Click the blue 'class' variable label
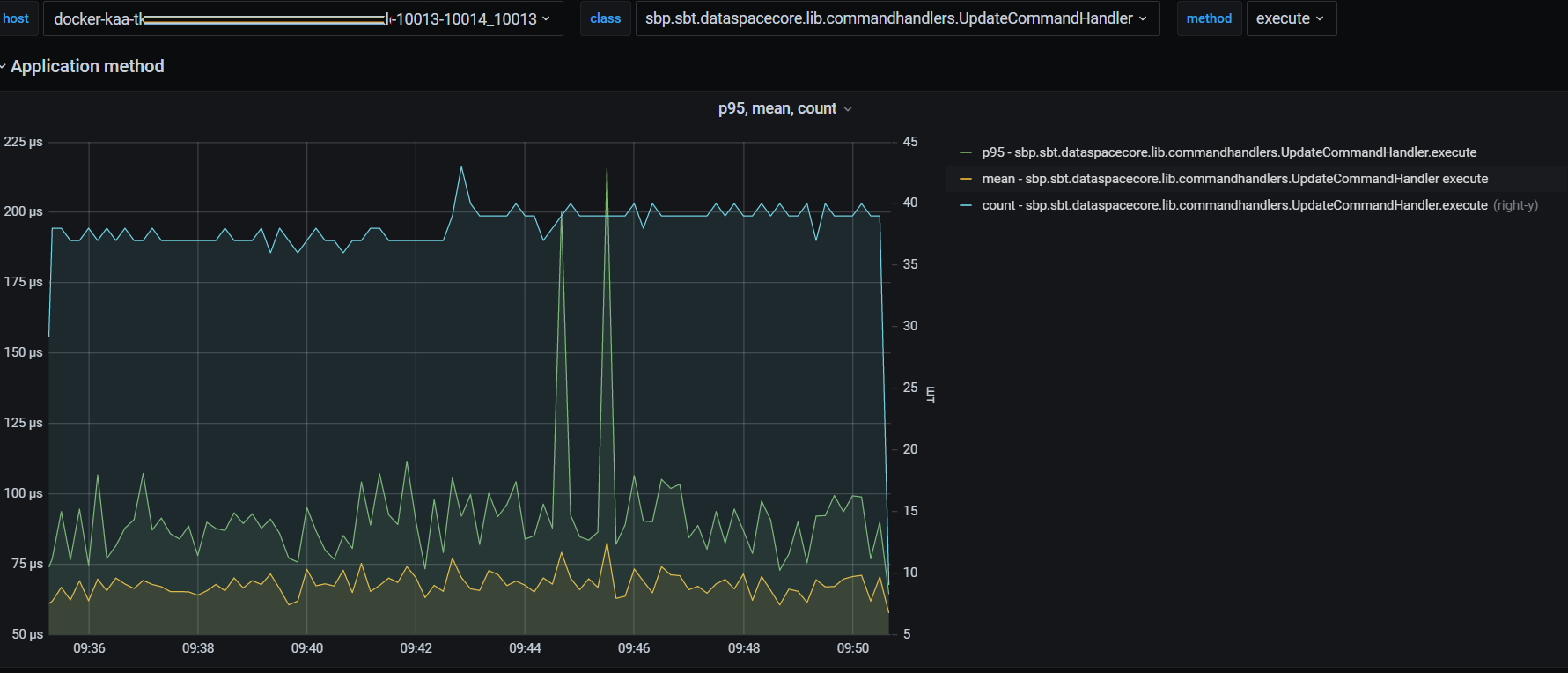 pos(605,18)
